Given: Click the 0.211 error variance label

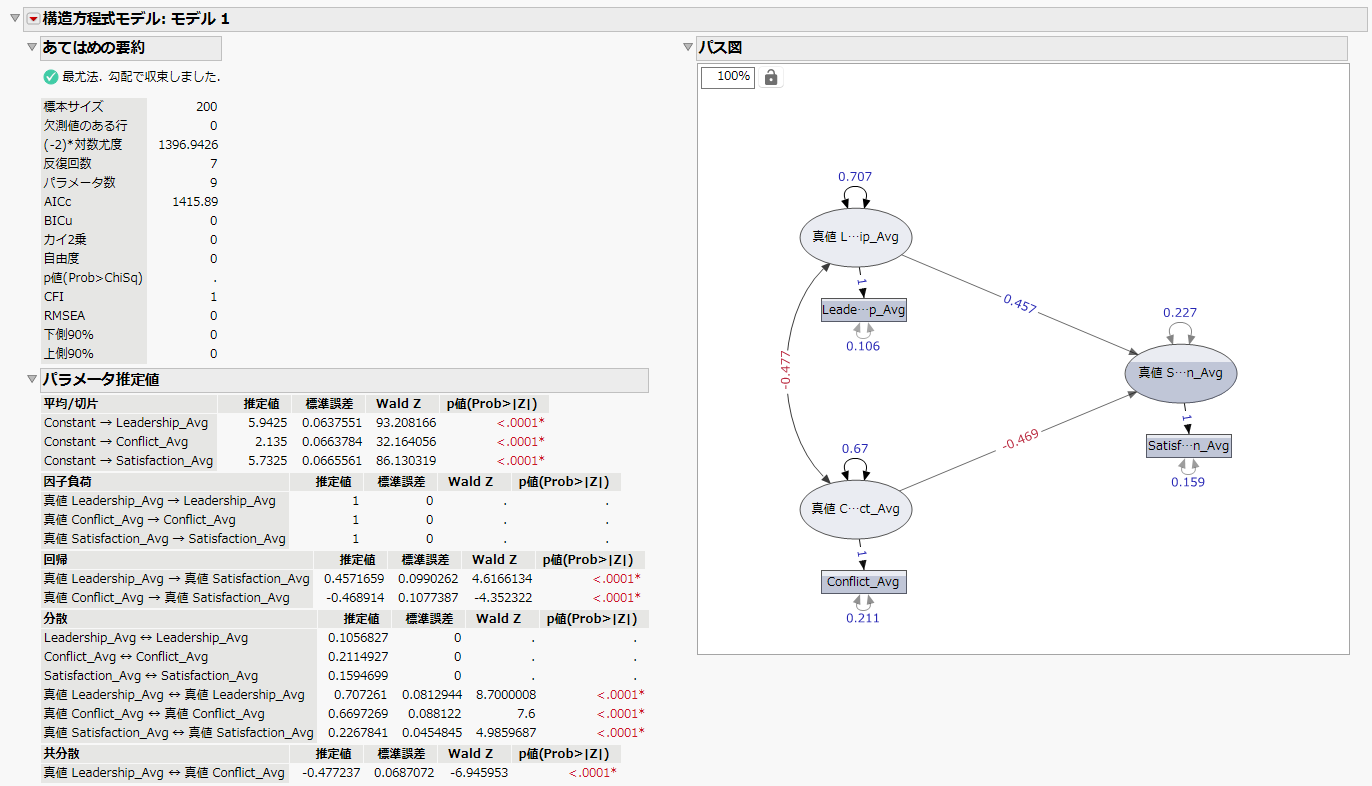Looking at the screenshot, I should [863, 618].
